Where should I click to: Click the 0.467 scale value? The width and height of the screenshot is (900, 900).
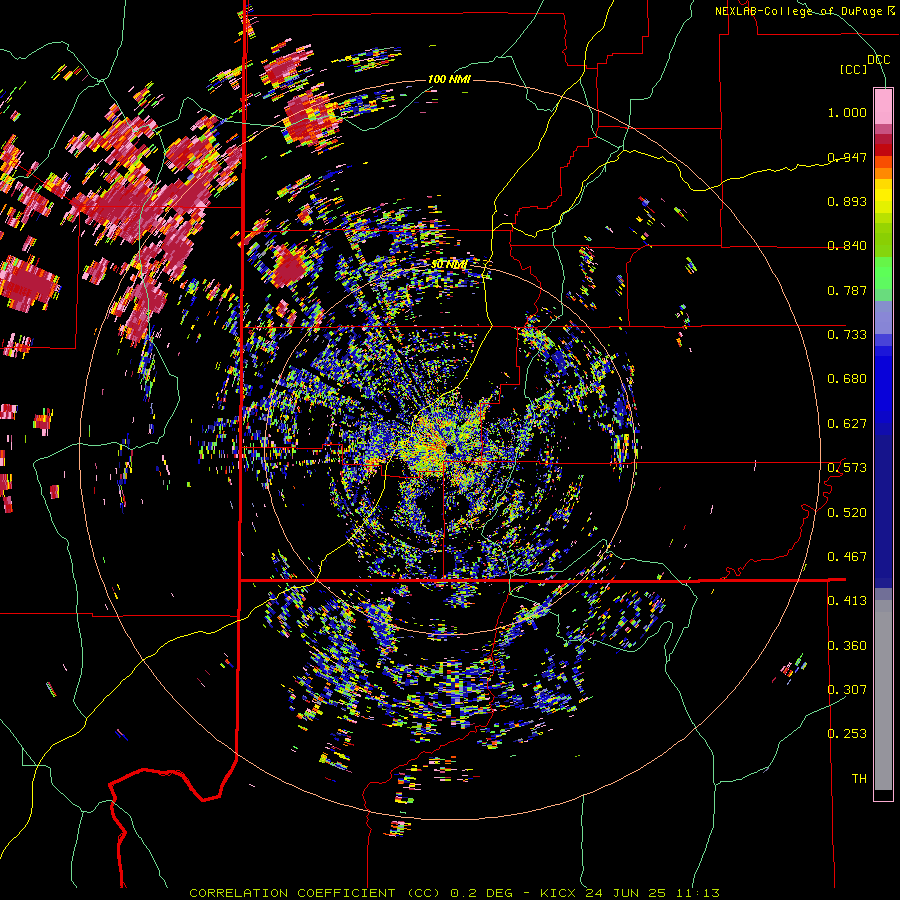click(x=847, y=557)
